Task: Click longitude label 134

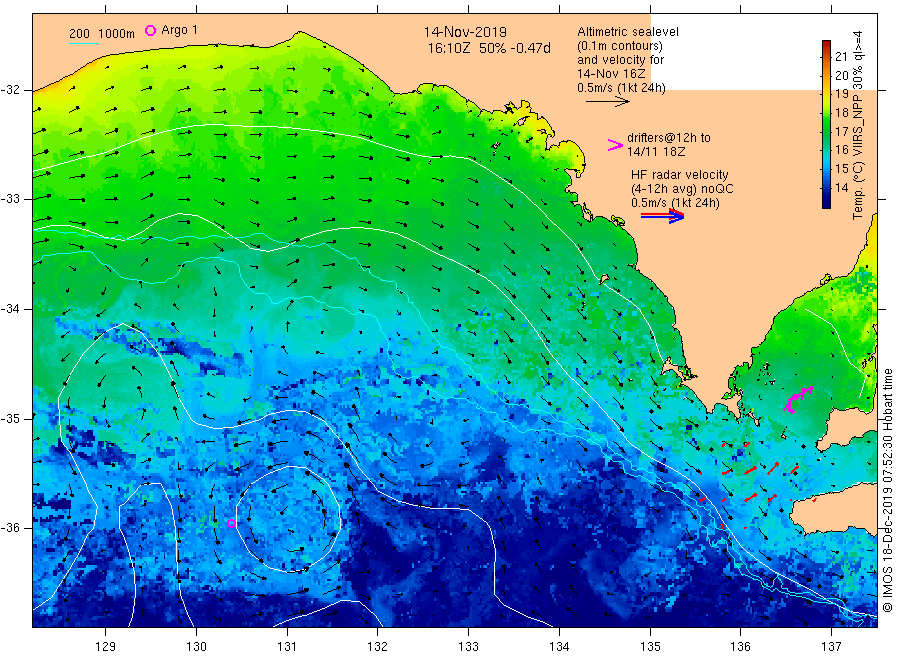Action: point(559,647)
